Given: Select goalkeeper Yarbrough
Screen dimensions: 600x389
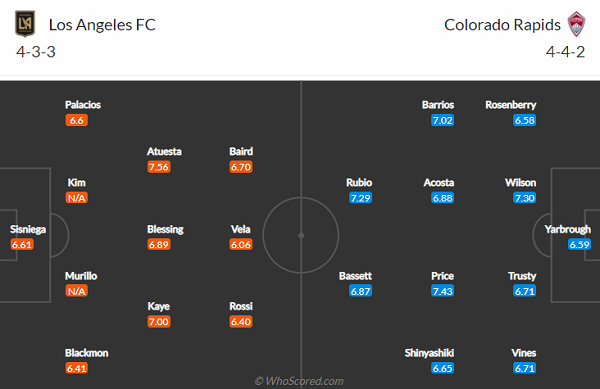Looking at the screenshot, I should pyautogui.click(x=567, y=229).
